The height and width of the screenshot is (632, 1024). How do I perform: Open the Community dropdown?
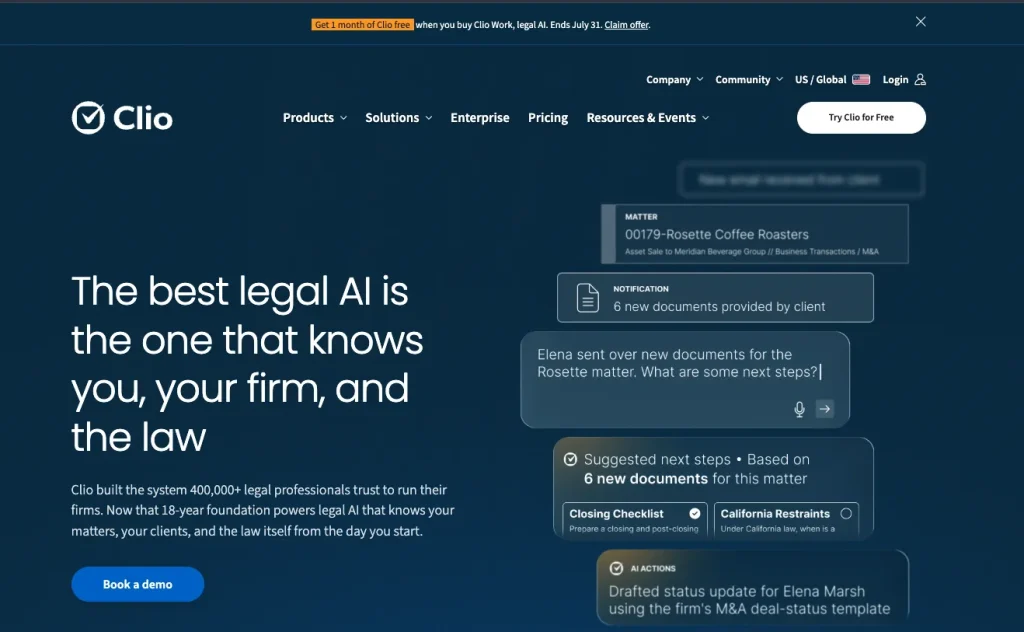(749, 80)
